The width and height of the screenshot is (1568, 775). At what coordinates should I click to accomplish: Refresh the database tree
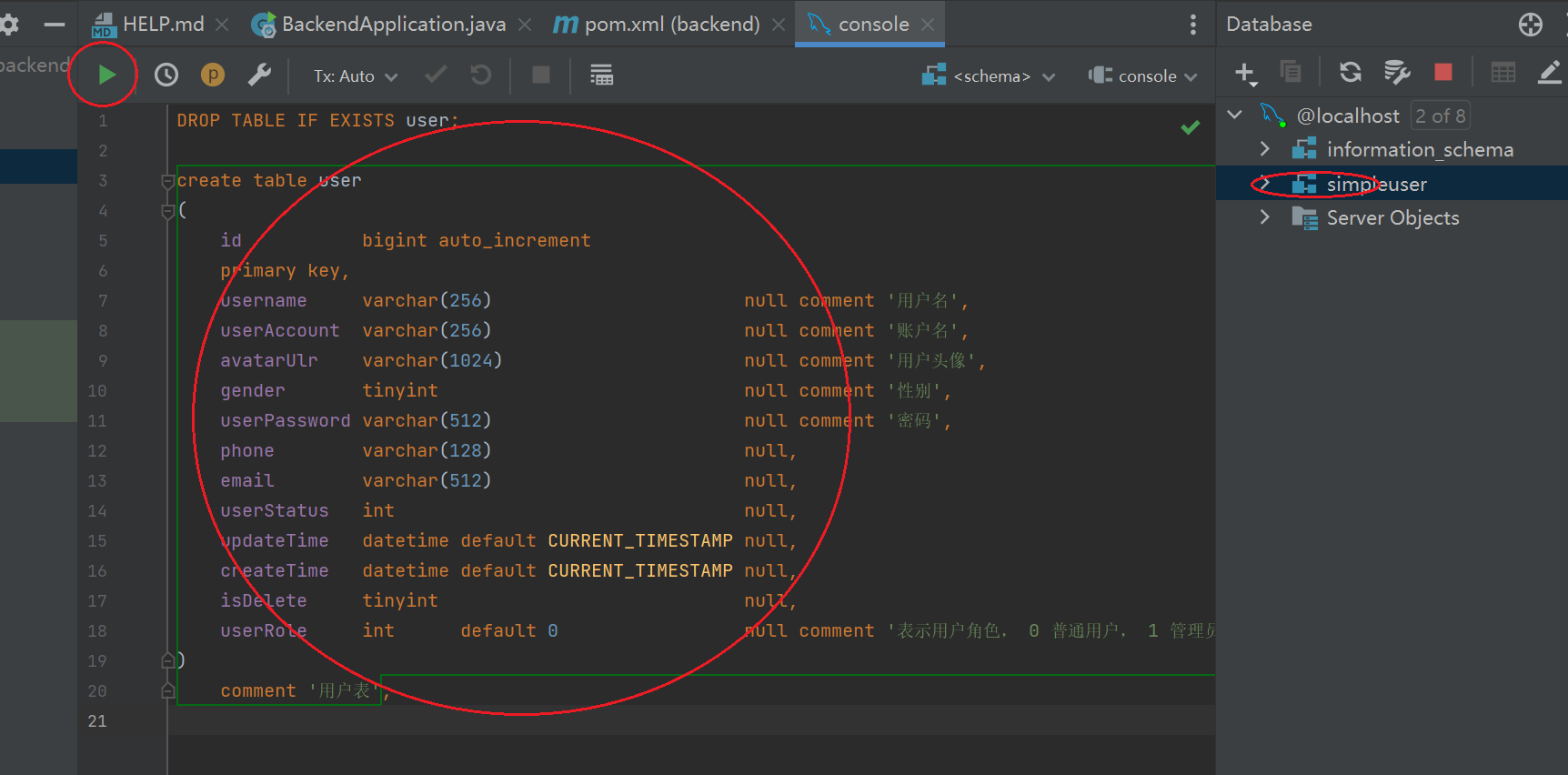1351,72
